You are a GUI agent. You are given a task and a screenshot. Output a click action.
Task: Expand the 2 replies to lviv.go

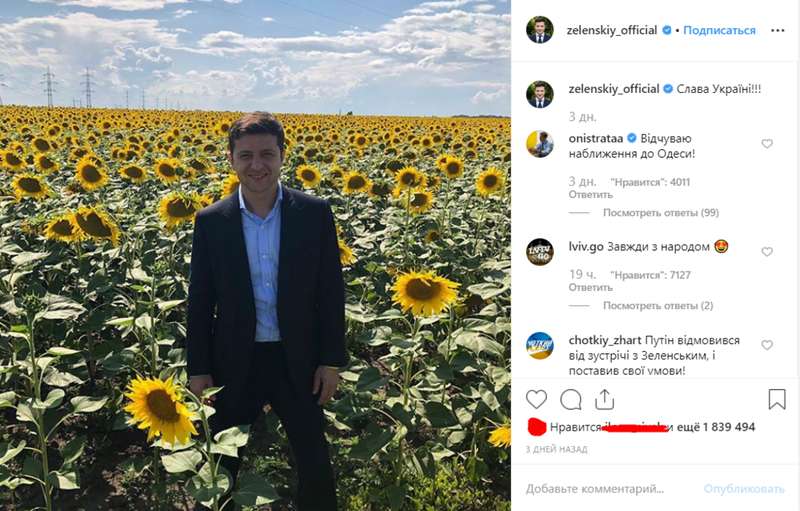pyautogui.click(x=657, y=306)
